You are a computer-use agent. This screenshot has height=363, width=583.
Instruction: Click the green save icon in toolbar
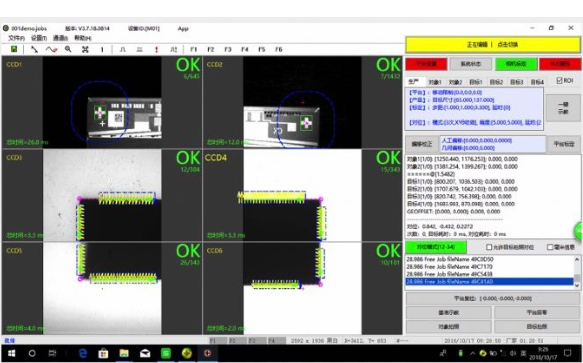(x=14, y=49)
